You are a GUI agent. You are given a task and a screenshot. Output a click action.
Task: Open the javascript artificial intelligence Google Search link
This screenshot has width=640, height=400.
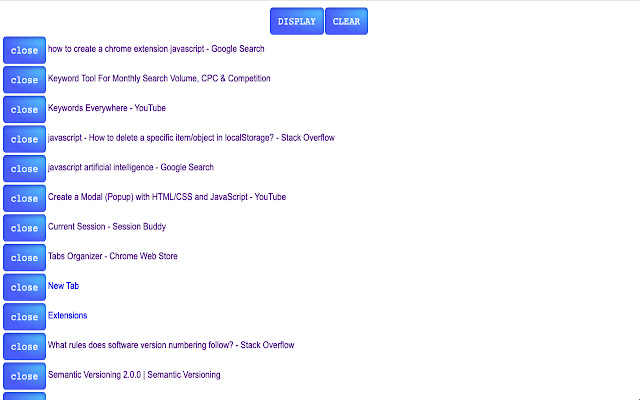[x=131, y=167]
